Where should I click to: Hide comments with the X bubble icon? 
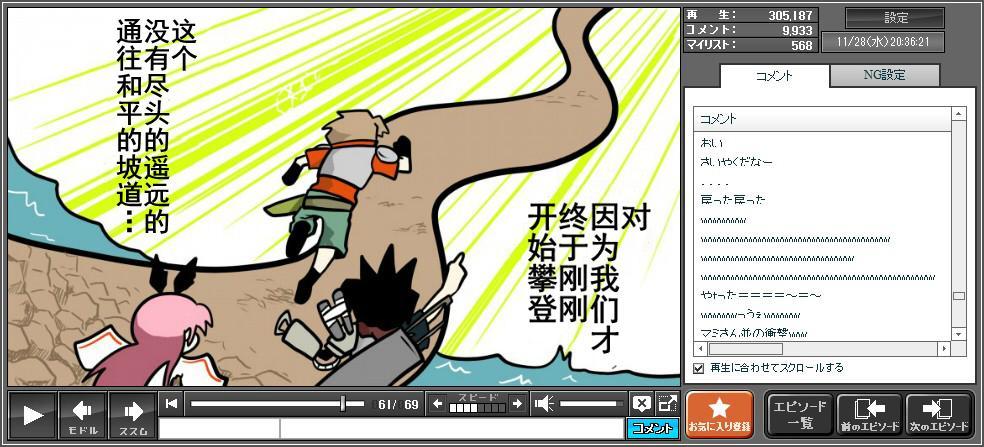click(641, 404)
